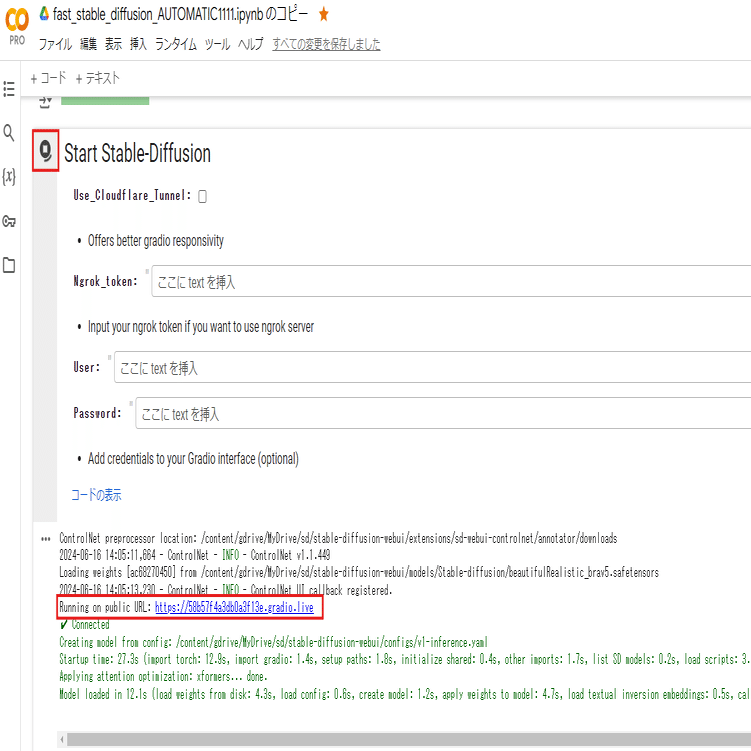Image resolution: width=751 pixels, height=751 pixels.
Task: Open the 編集 menu
Action: coord(88,44)
